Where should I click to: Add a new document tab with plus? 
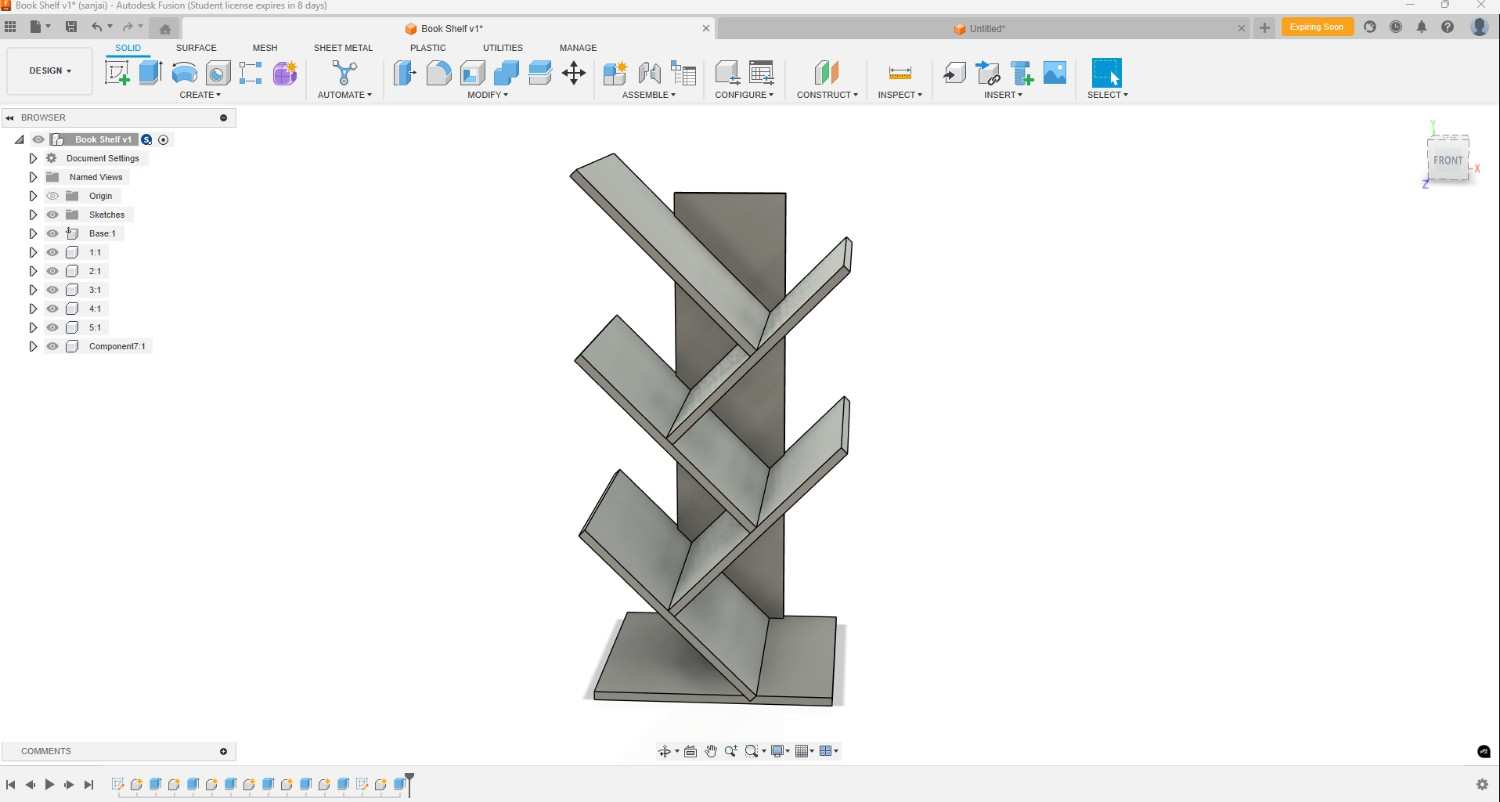click(x=1265, y=28)
